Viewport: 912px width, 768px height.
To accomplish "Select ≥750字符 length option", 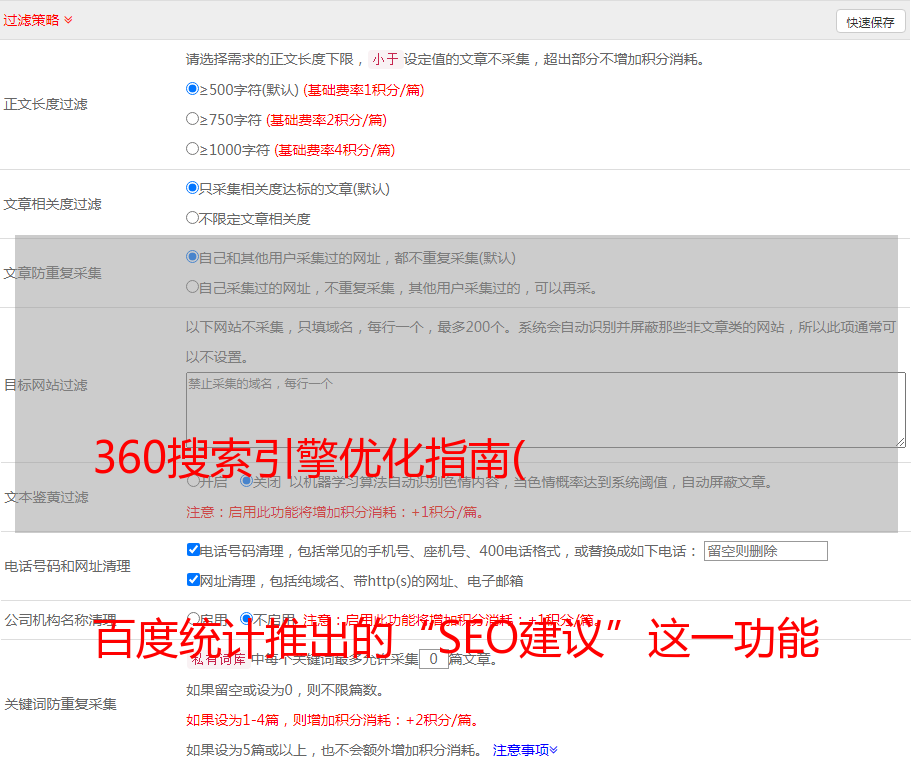I will click(193, 119).
